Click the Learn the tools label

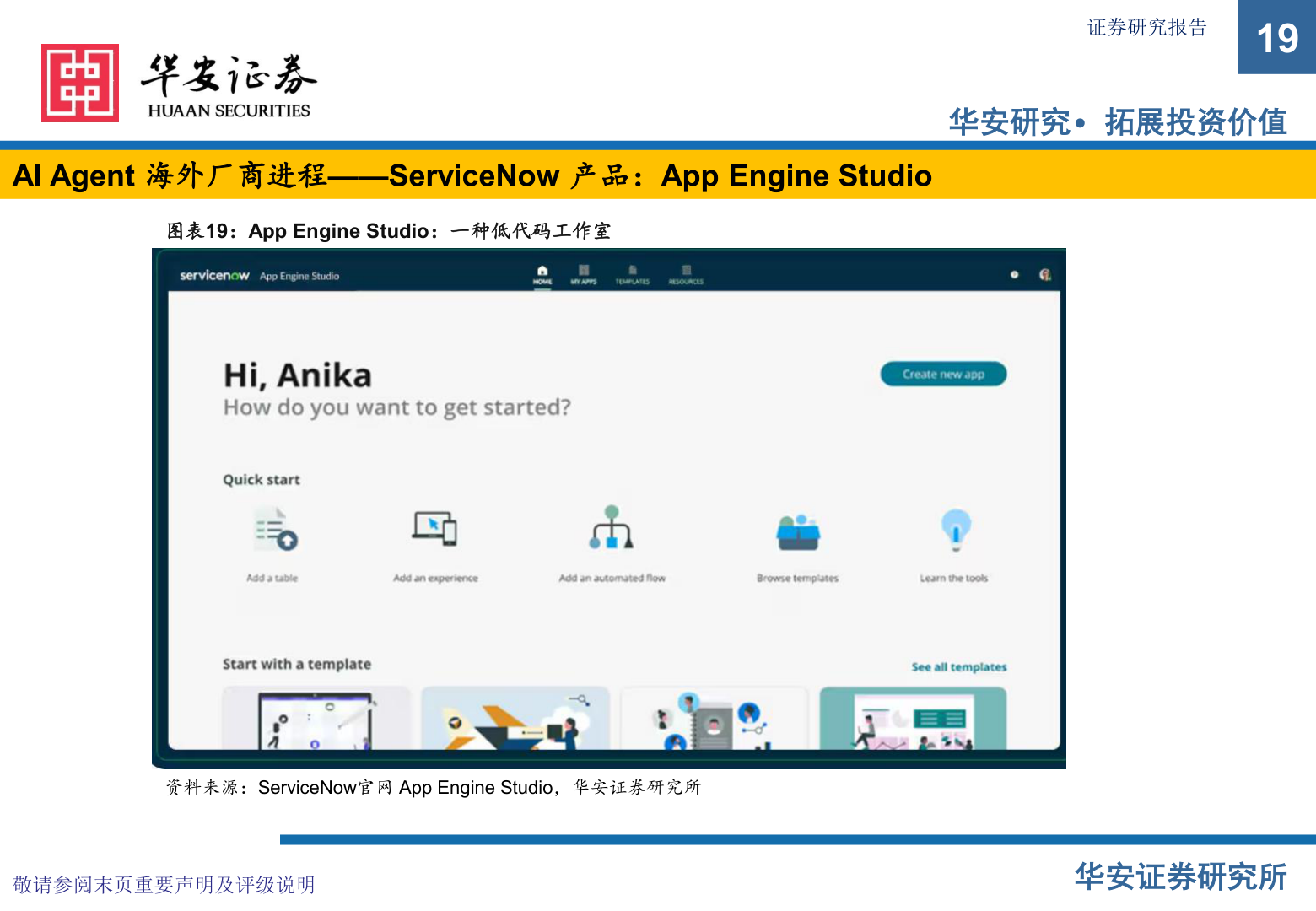954,579
